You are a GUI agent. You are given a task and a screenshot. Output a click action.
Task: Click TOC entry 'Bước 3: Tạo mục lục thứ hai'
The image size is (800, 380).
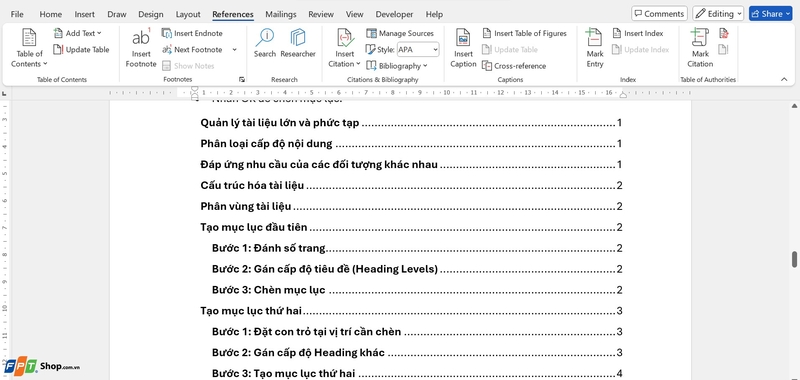pos(417,374)
